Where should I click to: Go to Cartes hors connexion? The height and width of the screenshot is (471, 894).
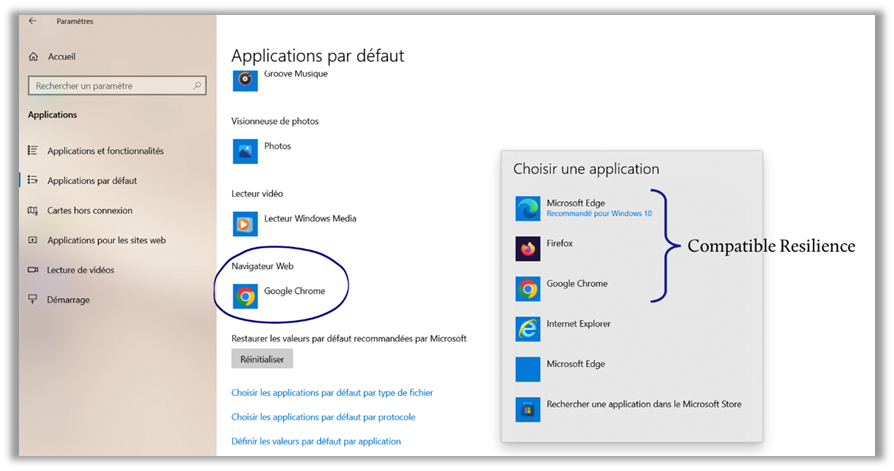click(90, 211)
